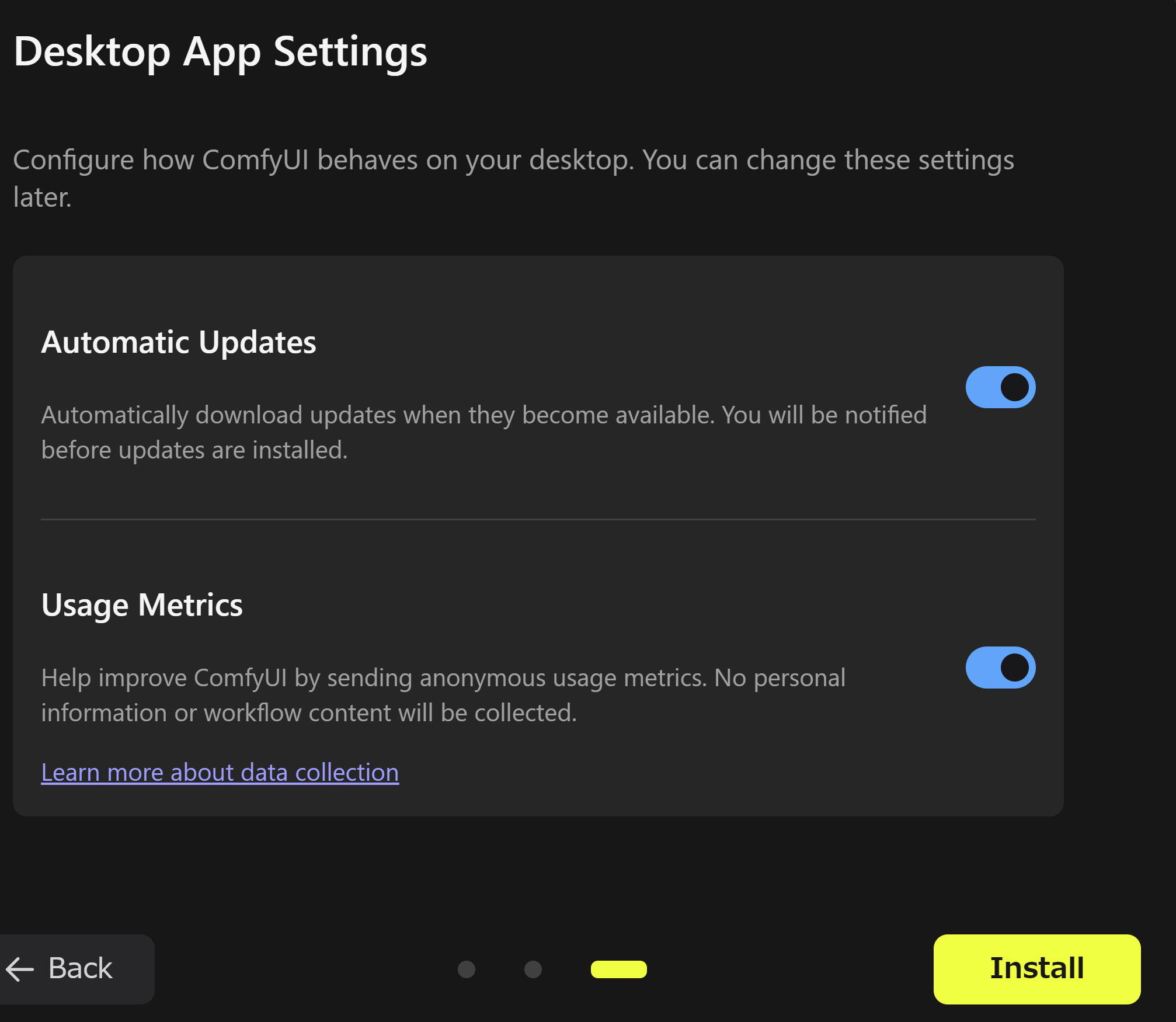This screenshot has width=1176, height=1022.
Task: Disable the Automatic Updates toggle
Action: pos(1000,387)
